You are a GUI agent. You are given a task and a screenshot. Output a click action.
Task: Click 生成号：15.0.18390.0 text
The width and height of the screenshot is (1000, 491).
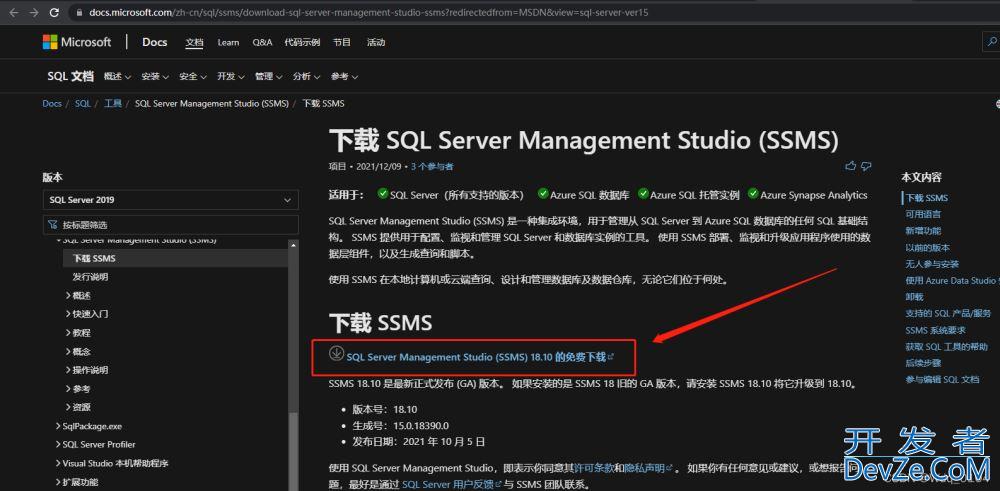(x=403, y=425)
